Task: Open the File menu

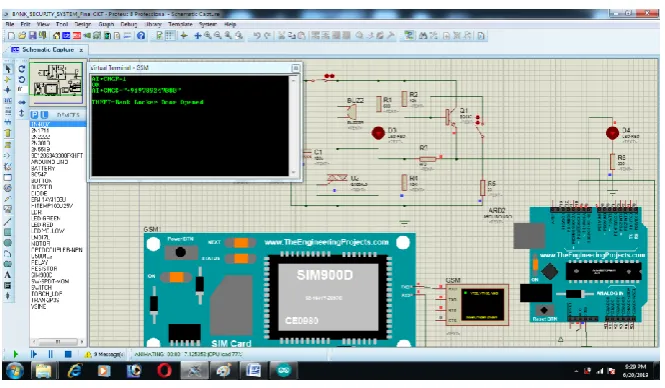Action: tap(10, 25)
